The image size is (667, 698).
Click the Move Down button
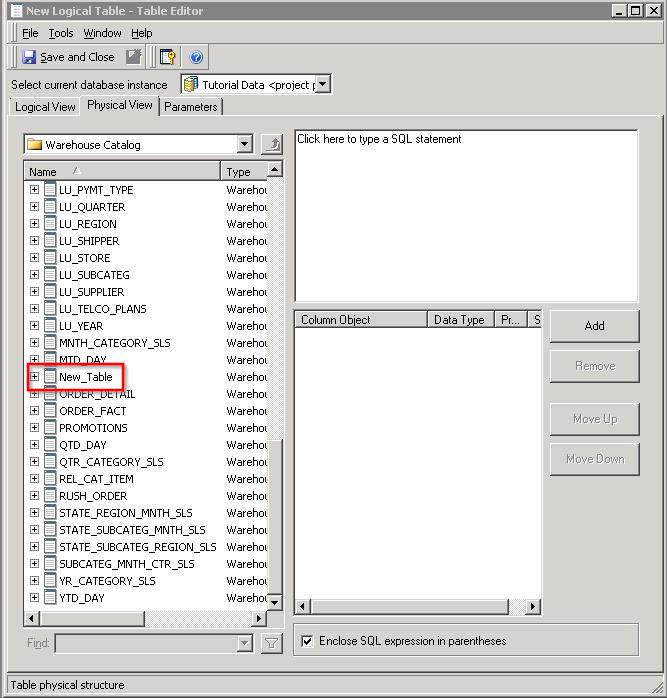pyautogui.click(x=594, y=459)
